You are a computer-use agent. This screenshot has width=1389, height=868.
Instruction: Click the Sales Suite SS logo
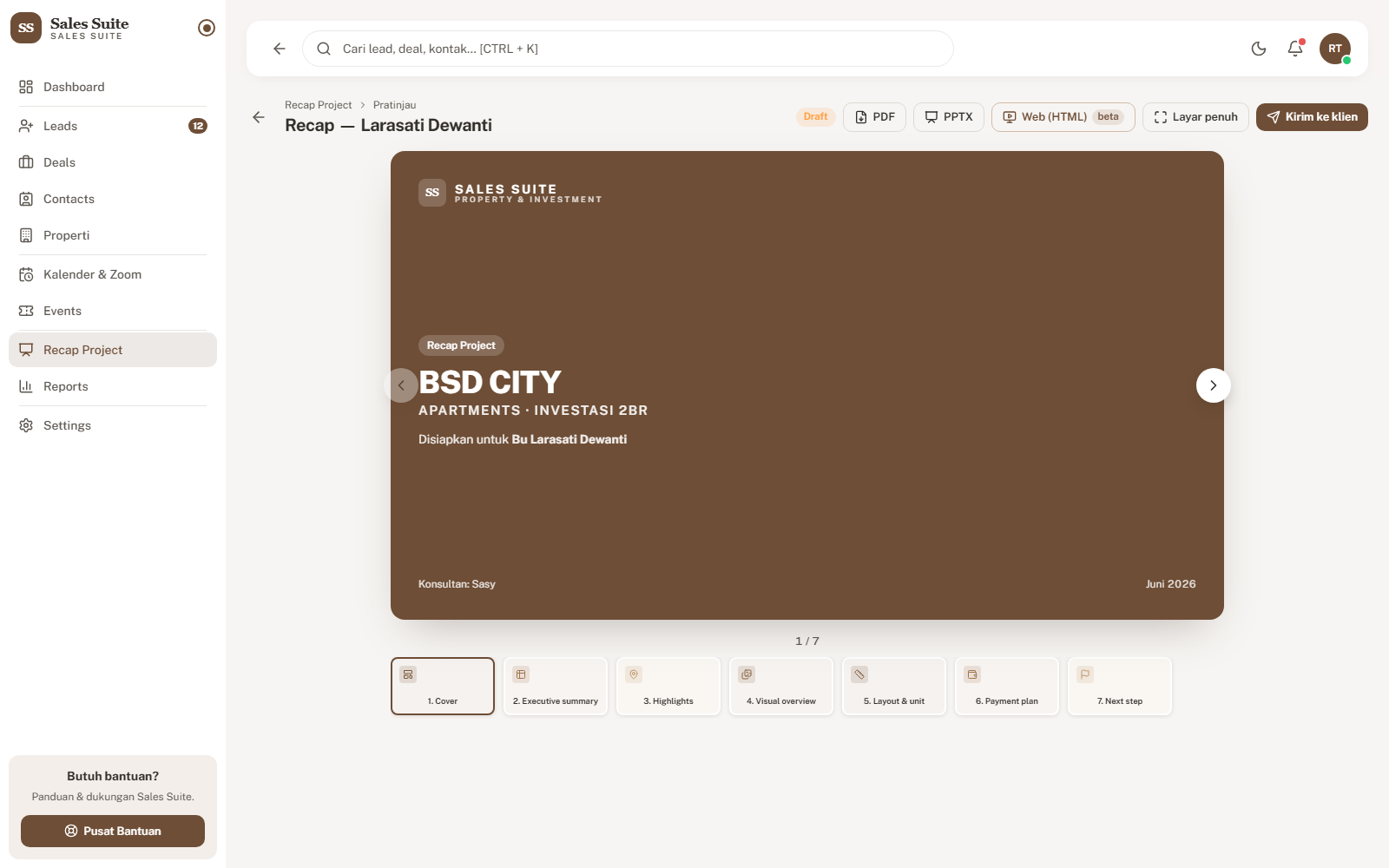coord(26,28)
